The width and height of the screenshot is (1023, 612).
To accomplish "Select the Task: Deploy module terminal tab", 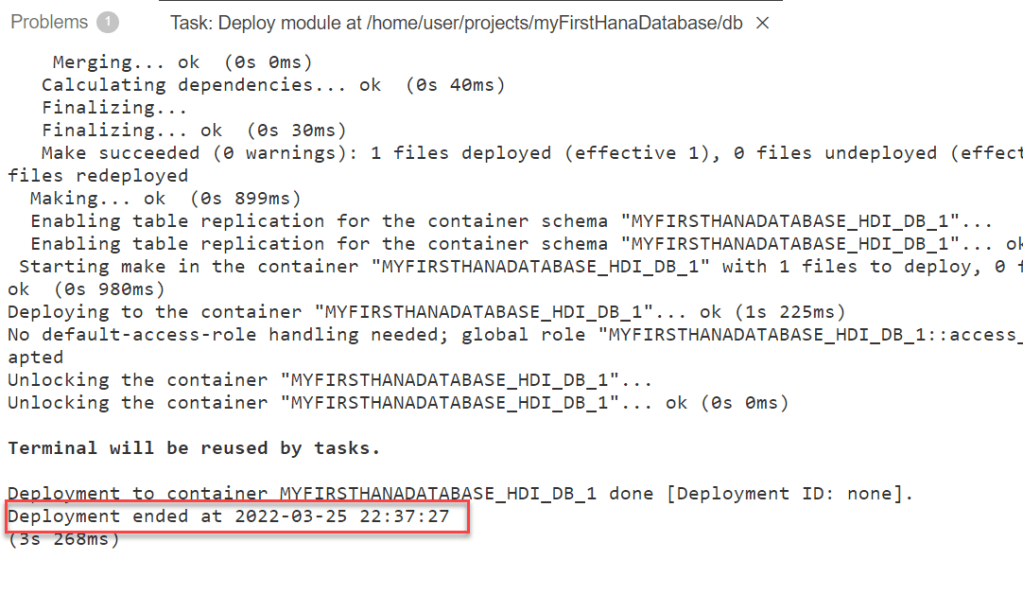I will point(455,23).
